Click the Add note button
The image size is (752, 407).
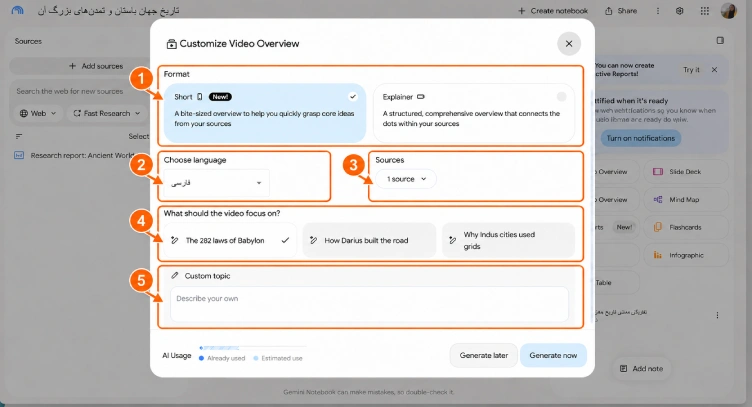click(x=642, y=369)
